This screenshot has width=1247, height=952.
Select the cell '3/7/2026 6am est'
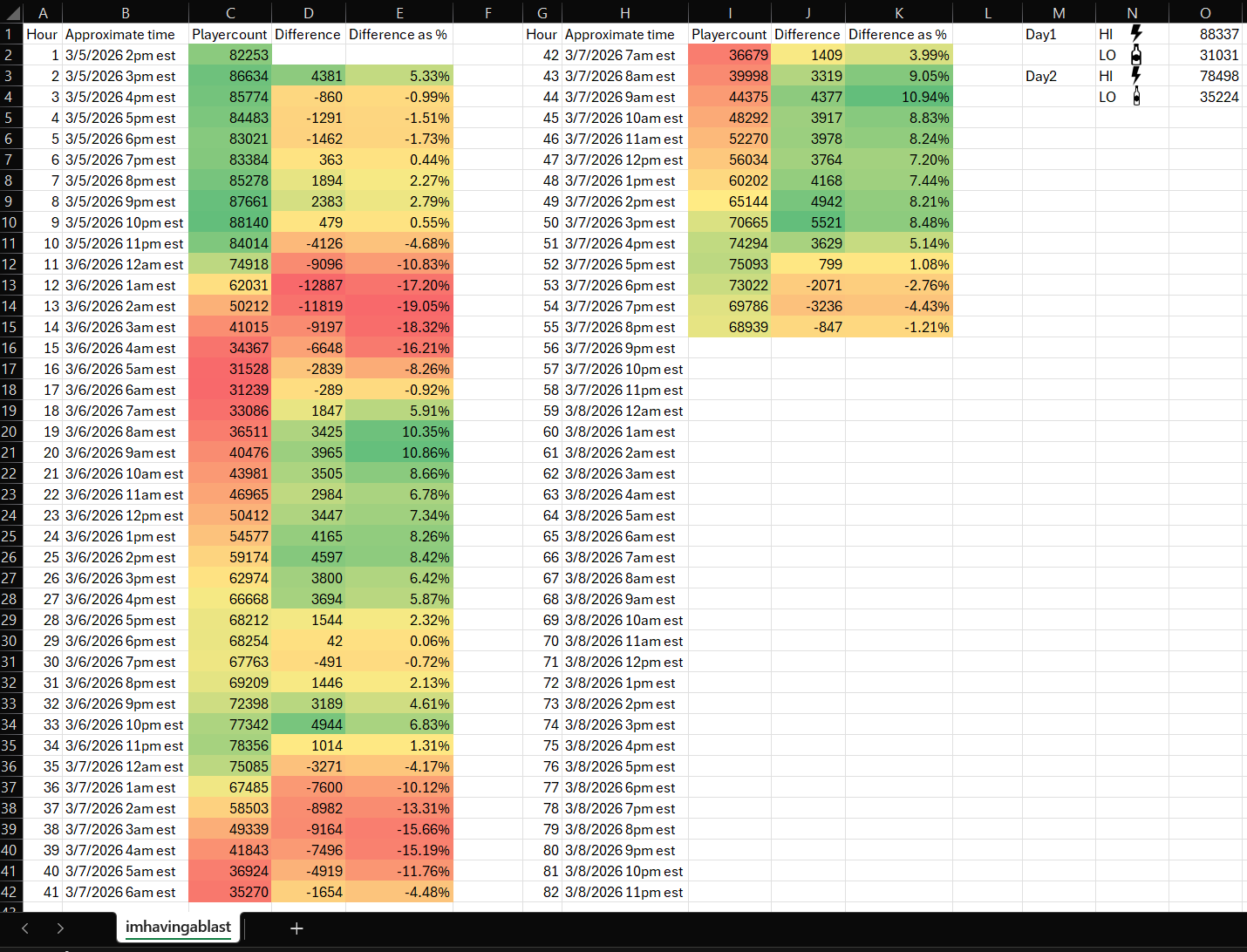pyautogui.click(x=126, y=892)
